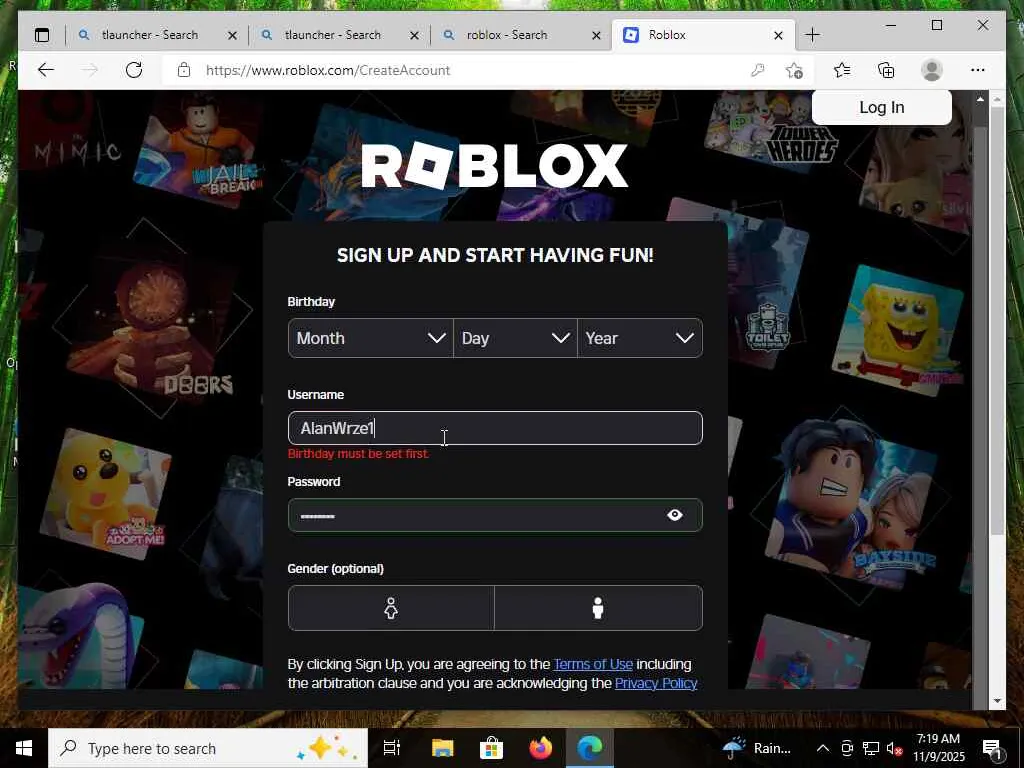1024x768 pixels.
Task: Open the network tray icon
Action: pyautogui.click(x=871, y=748)
